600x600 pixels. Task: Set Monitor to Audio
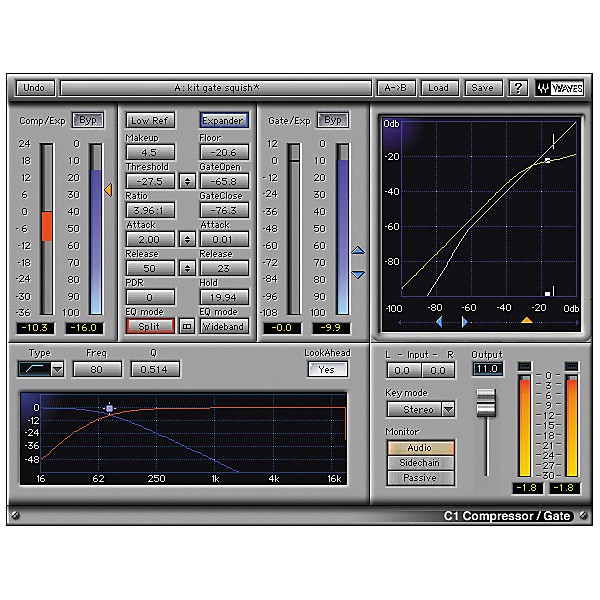421,448
